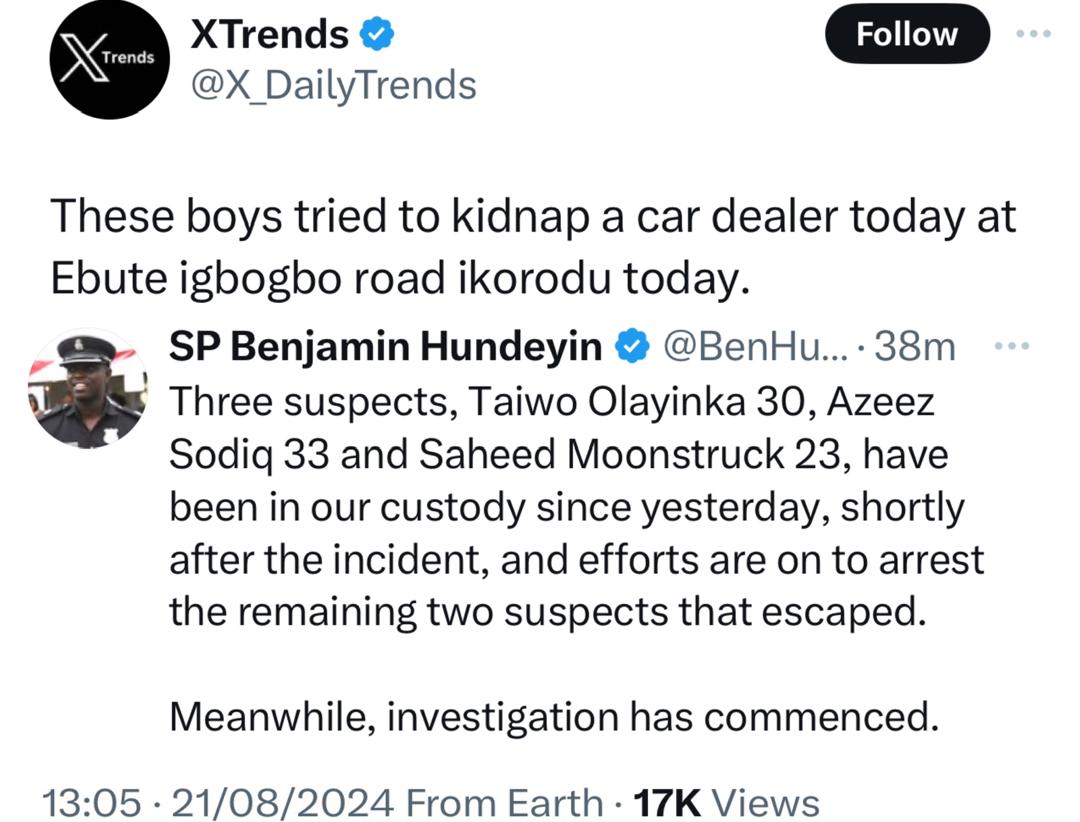Open SP Benjamin Hundeyin's profile name
This screenshot has height=822, width=1080.
click(x=386, y=347)
